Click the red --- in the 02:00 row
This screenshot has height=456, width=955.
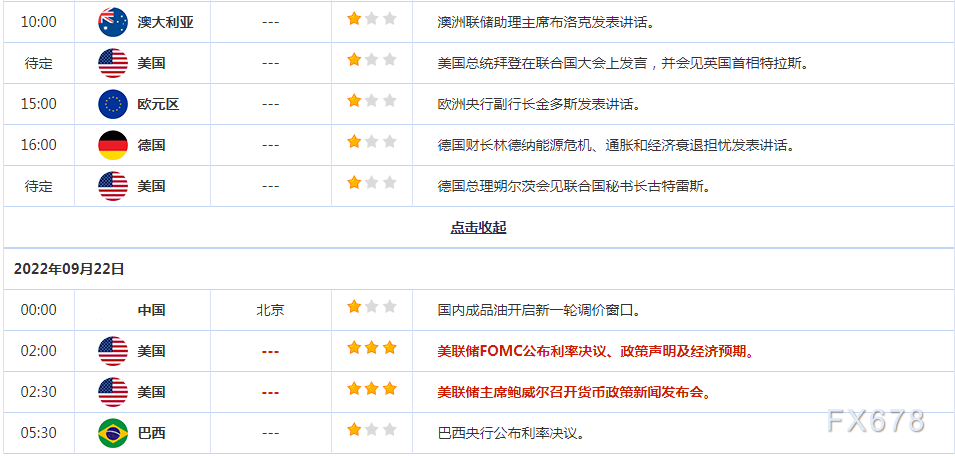click(270, 351)
